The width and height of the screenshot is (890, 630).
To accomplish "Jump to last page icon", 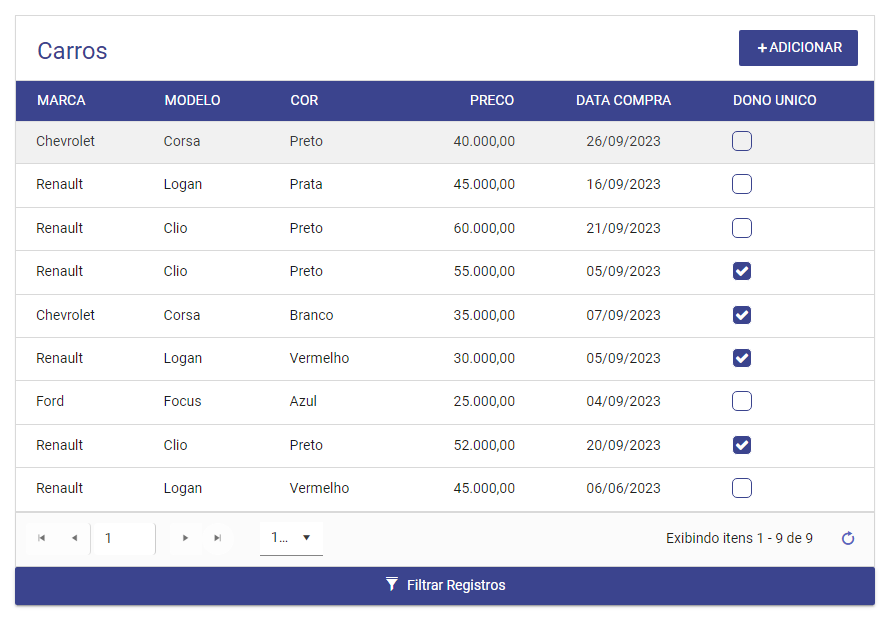I will coord(217,538).
